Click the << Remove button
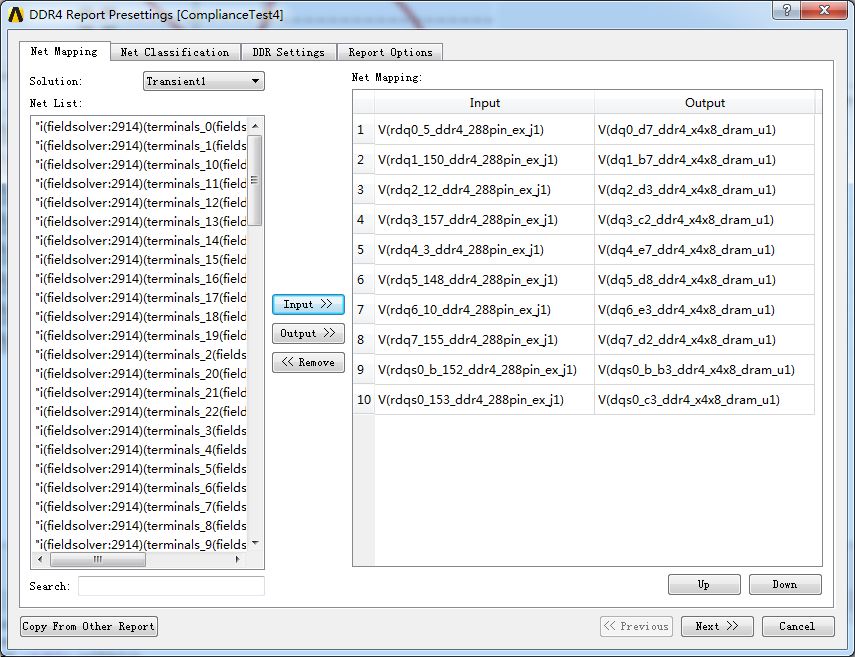 click(x=308, y=363)
